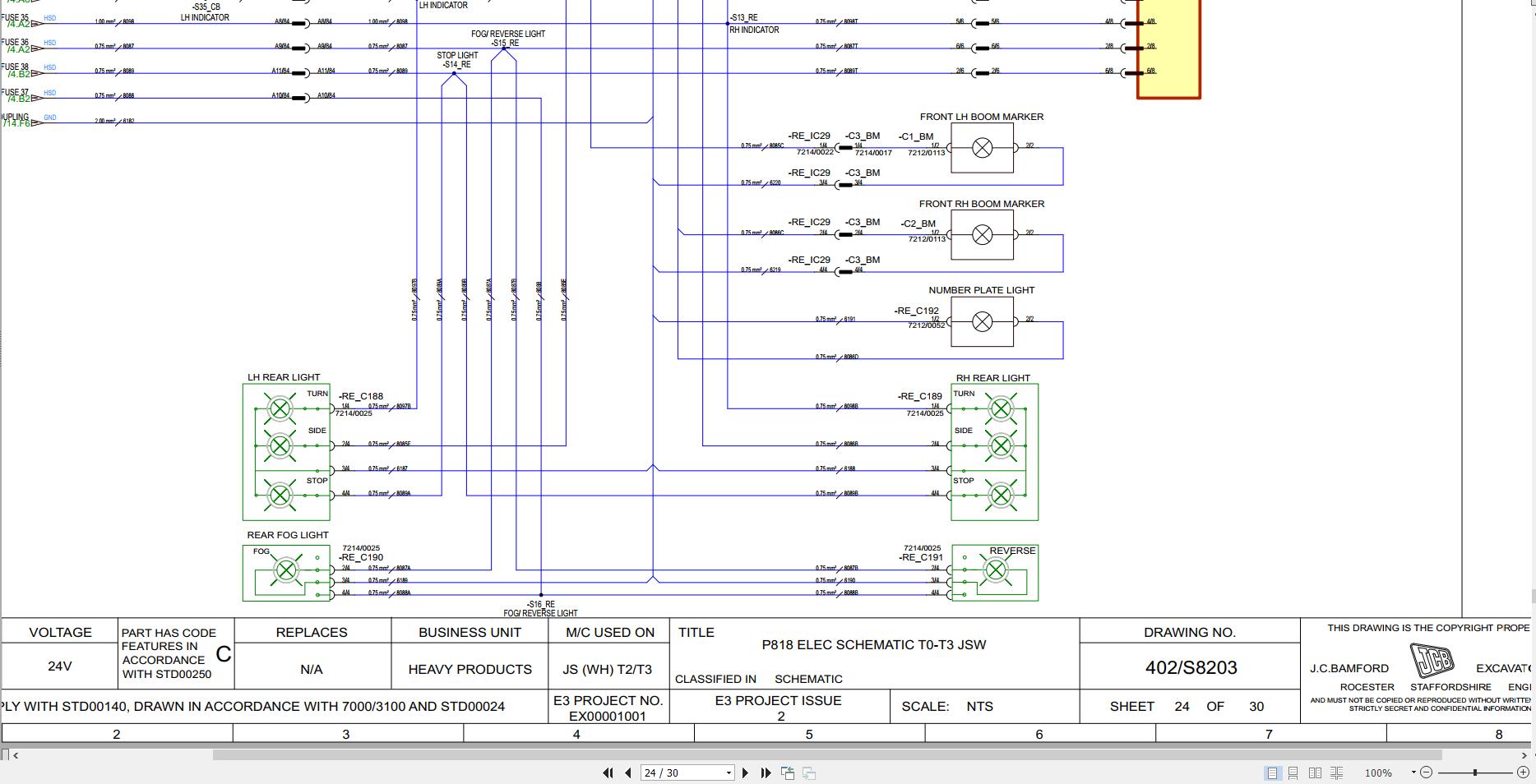Click the HEAVY PRODUCTS business unit text
This screenshot has width=1536, height=784.
(470, 670)
